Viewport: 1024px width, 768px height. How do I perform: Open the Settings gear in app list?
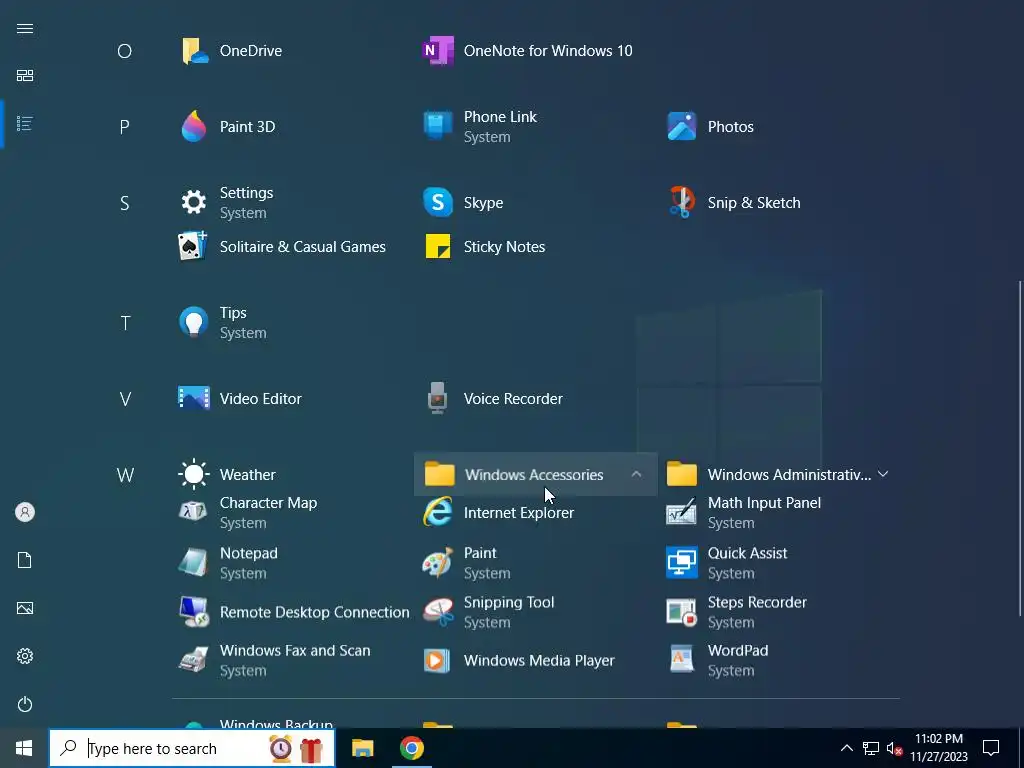coord(194,202)
